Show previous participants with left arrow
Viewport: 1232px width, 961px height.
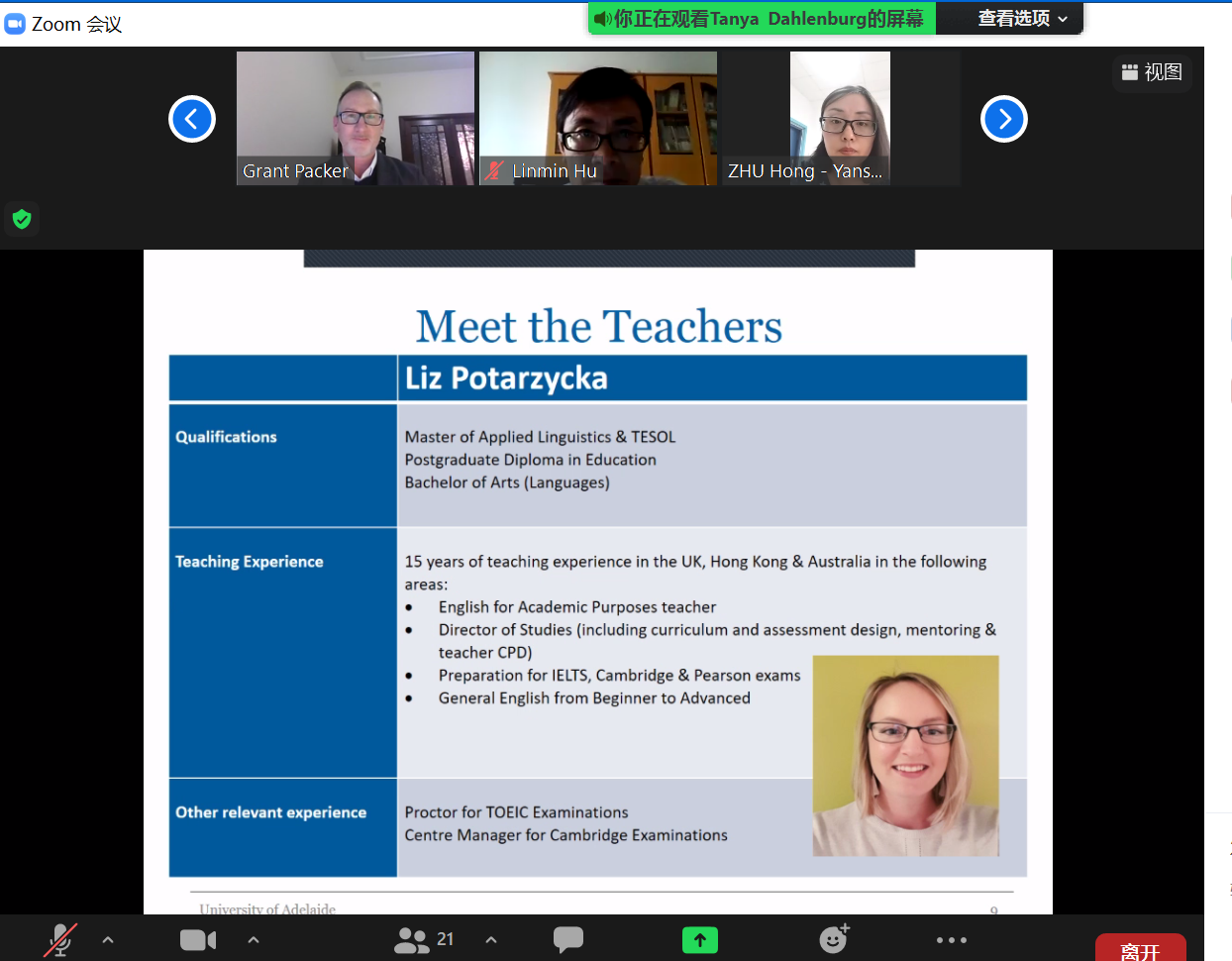[x=192, y=119]
